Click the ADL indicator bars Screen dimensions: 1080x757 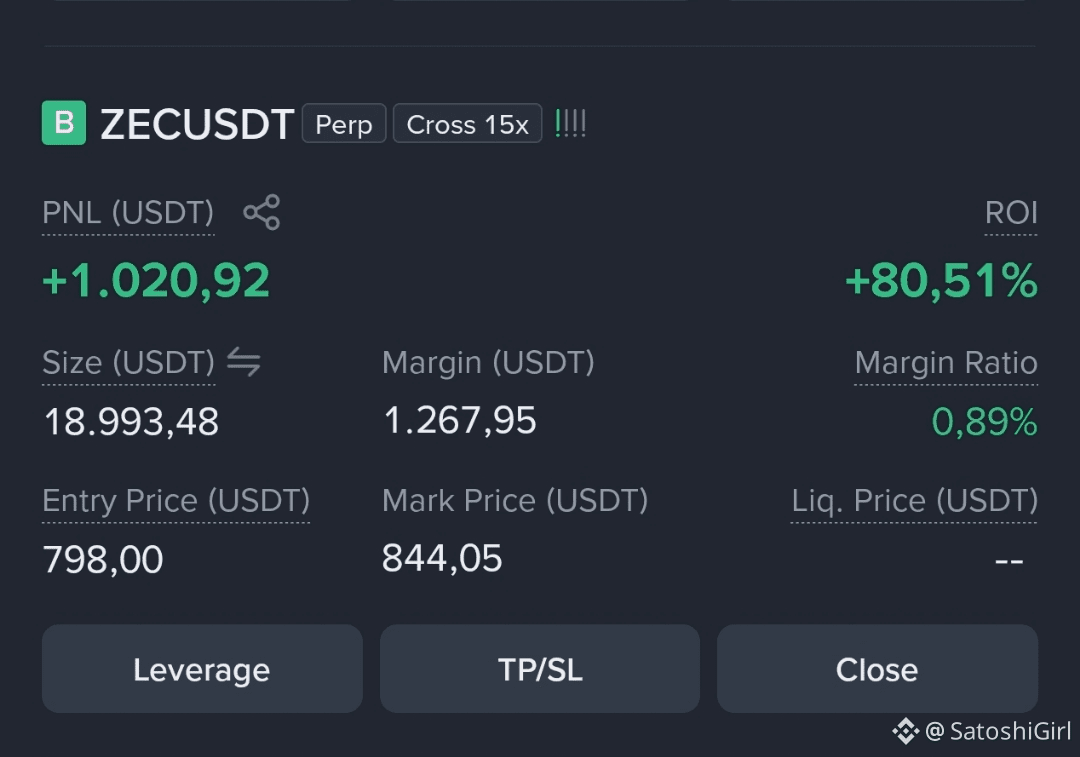click(570, 124)
